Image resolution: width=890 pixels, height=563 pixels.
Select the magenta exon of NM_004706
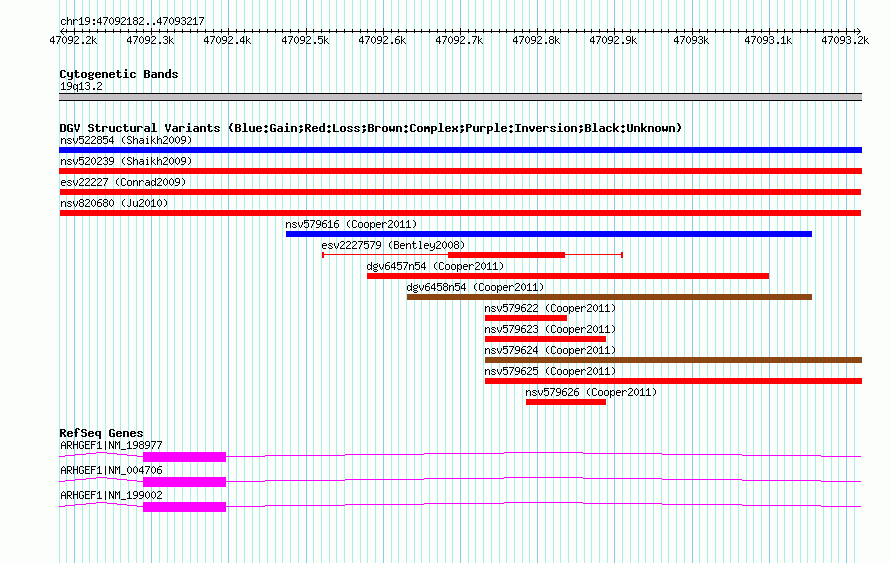pos(184,482)
